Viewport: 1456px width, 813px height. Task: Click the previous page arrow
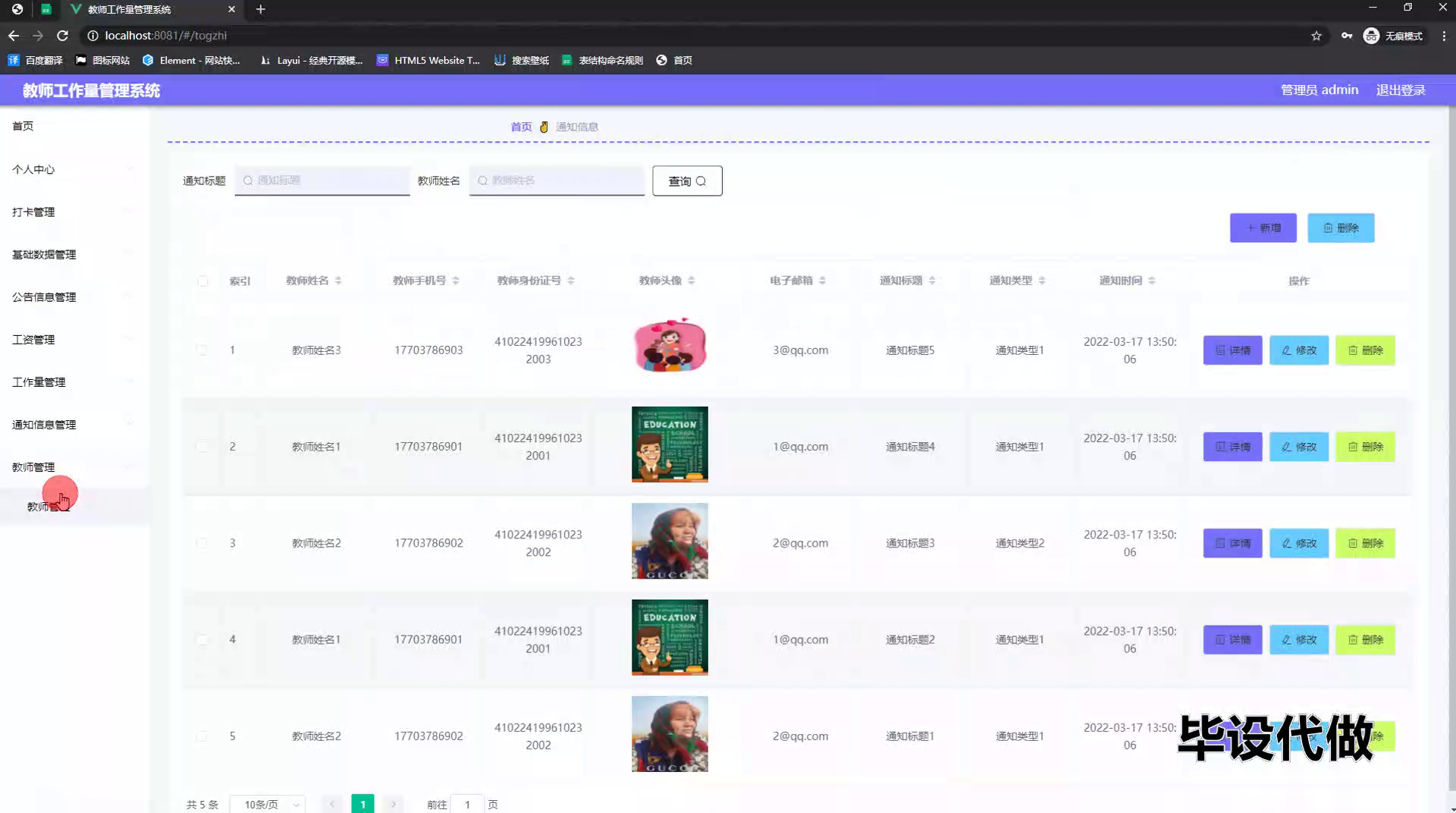331,804
